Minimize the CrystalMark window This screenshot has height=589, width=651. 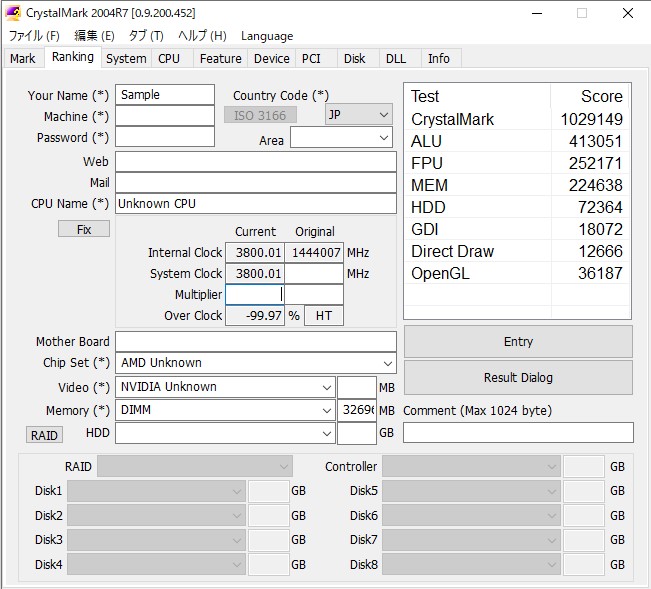point(537,13)
